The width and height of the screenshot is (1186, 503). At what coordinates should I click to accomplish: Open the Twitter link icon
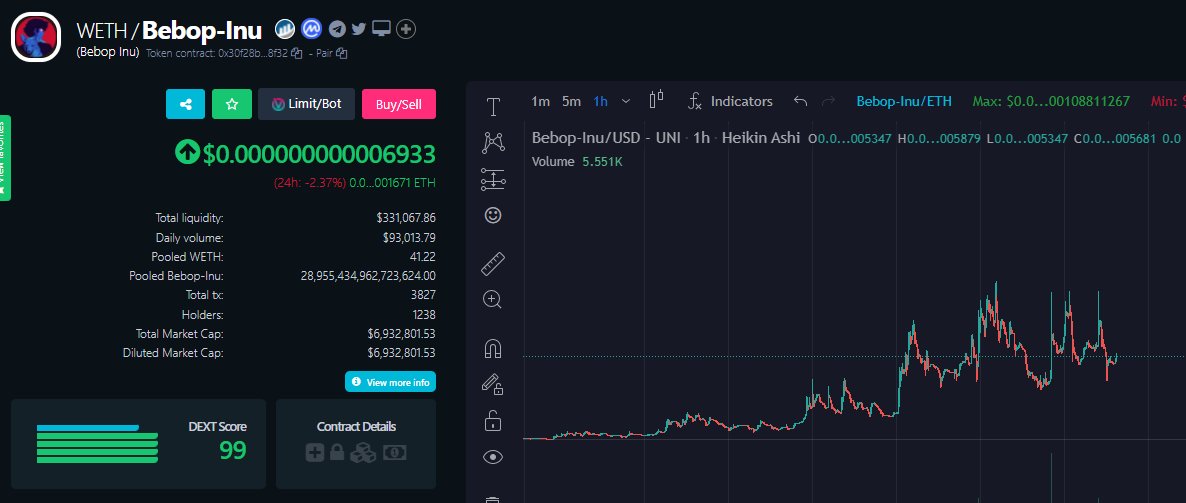click(359, 29)
